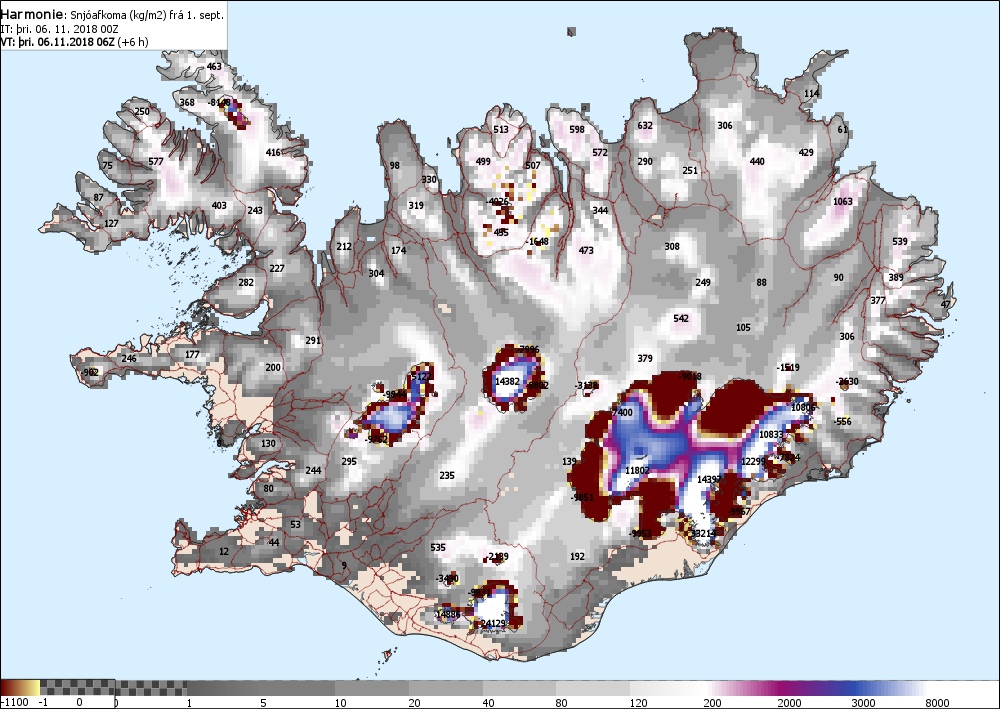Click the 114 value at the northeast tip
This screenshot has height=709, width=1000.
(x=811, y=94)
